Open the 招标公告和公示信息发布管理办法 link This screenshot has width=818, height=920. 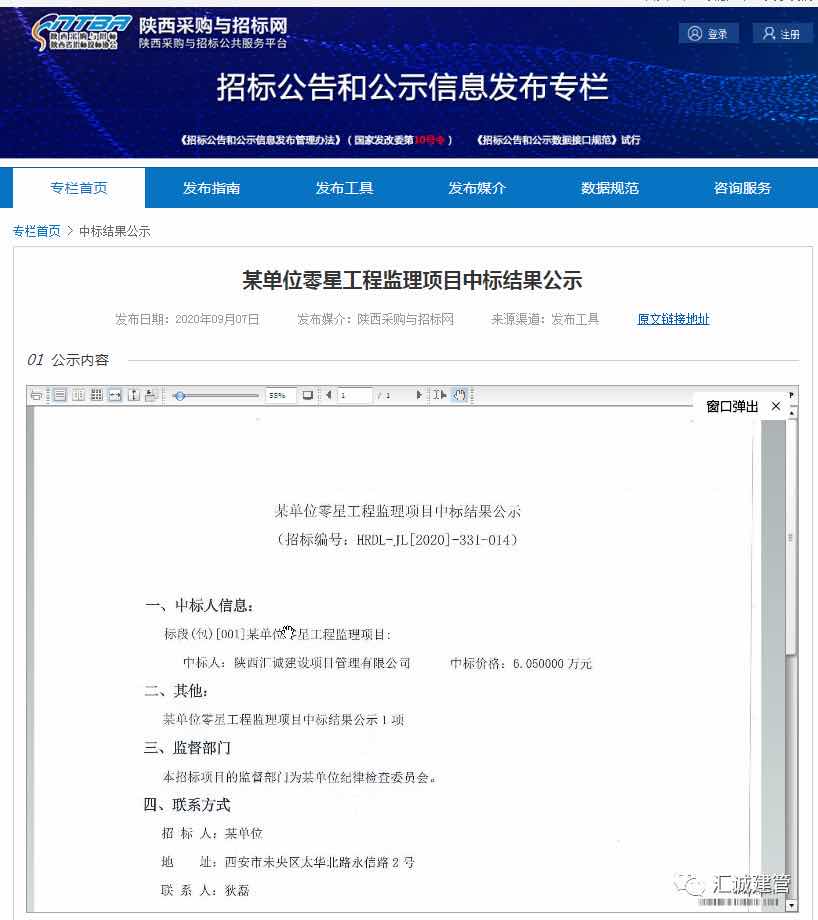point(261,140)
